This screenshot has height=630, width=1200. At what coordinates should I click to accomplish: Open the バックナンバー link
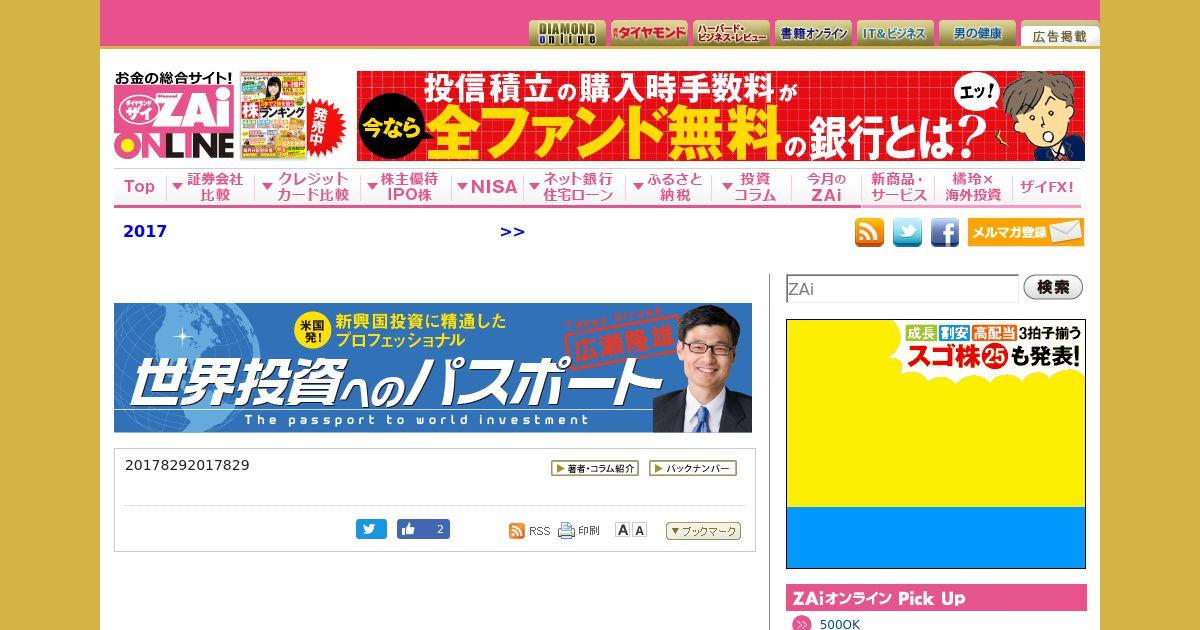coord(693,468)
